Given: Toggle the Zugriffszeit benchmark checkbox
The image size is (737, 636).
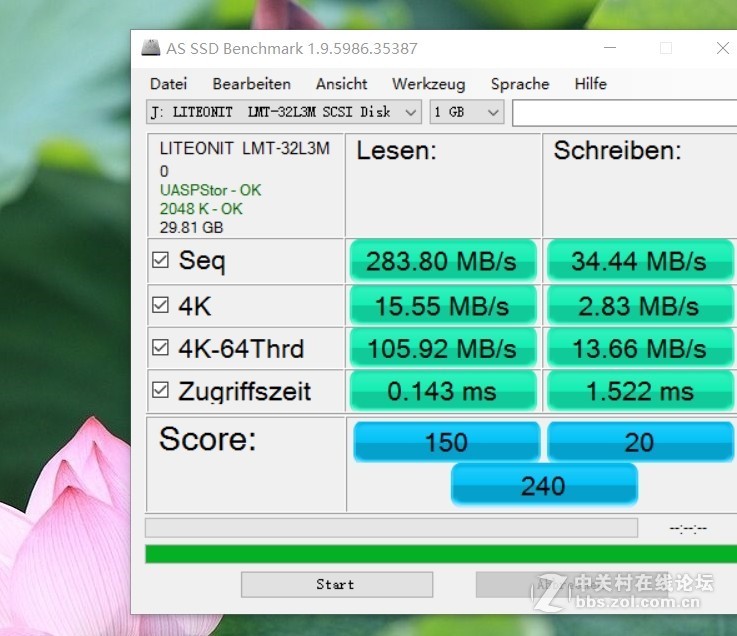Looking at the screenshot, I should [x=160, y=390].
